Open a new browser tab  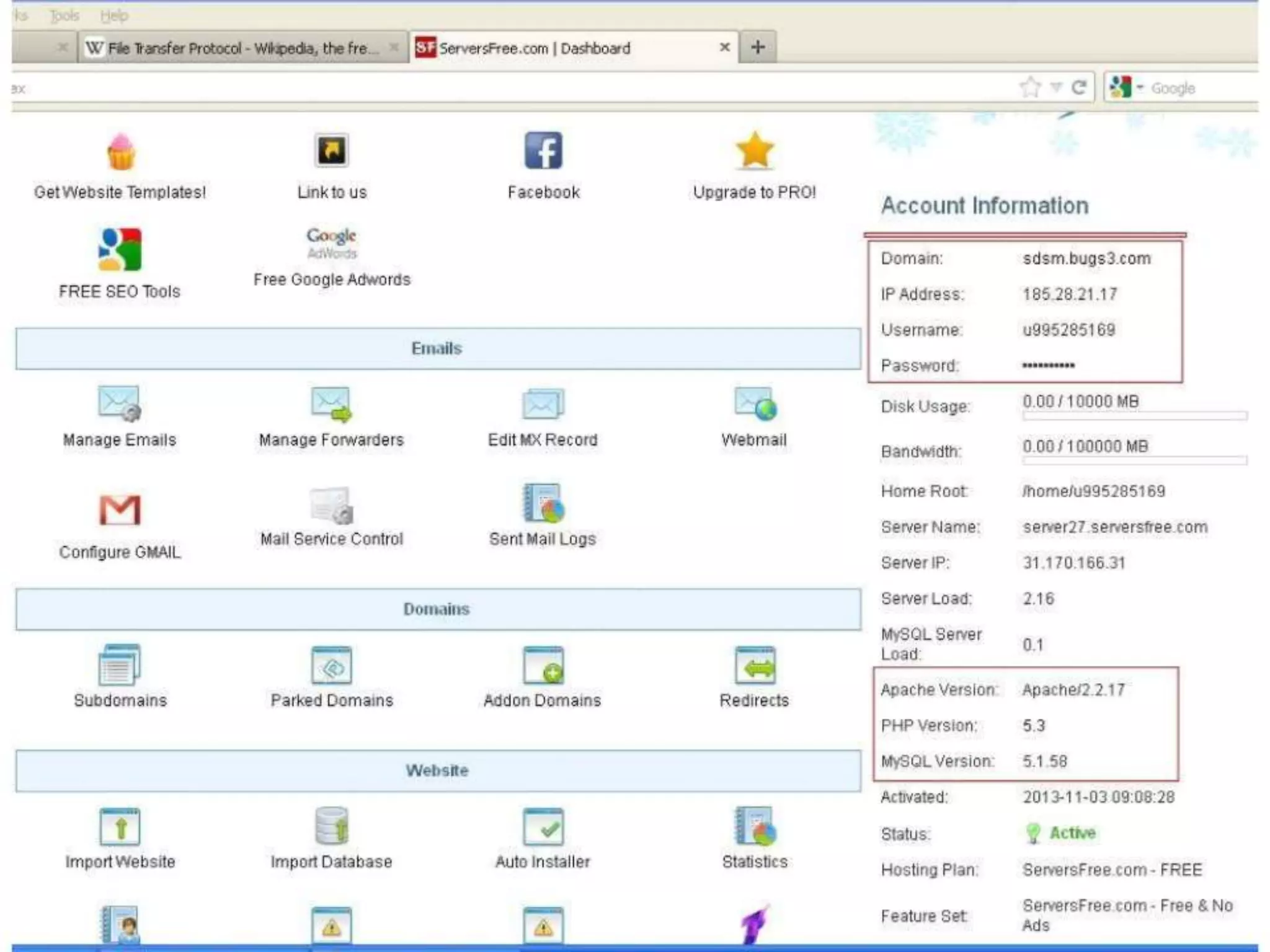(x=757, y=47)
